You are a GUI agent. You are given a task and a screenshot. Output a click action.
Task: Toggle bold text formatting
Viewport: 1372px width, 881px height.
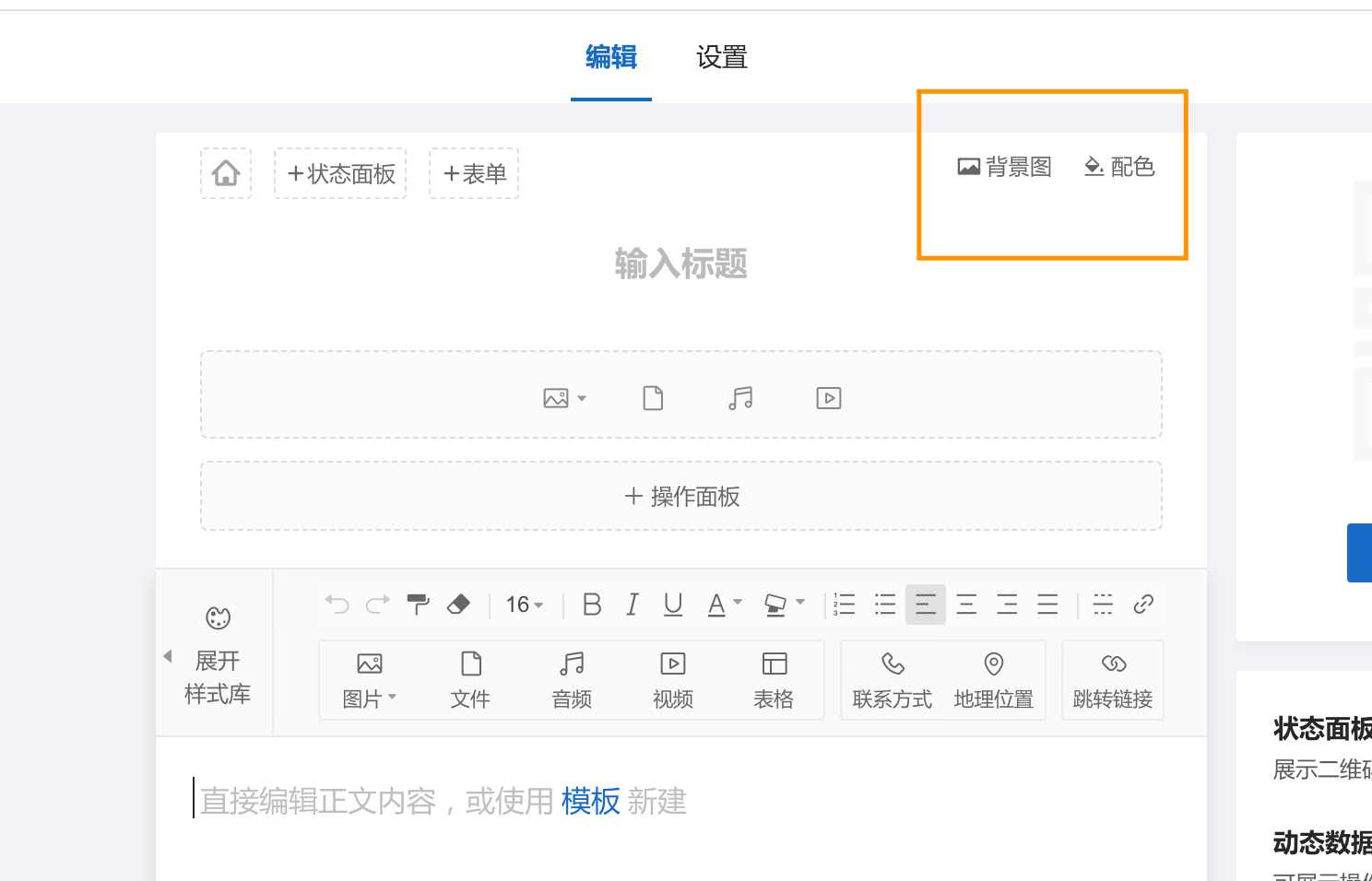coord(592,605)
